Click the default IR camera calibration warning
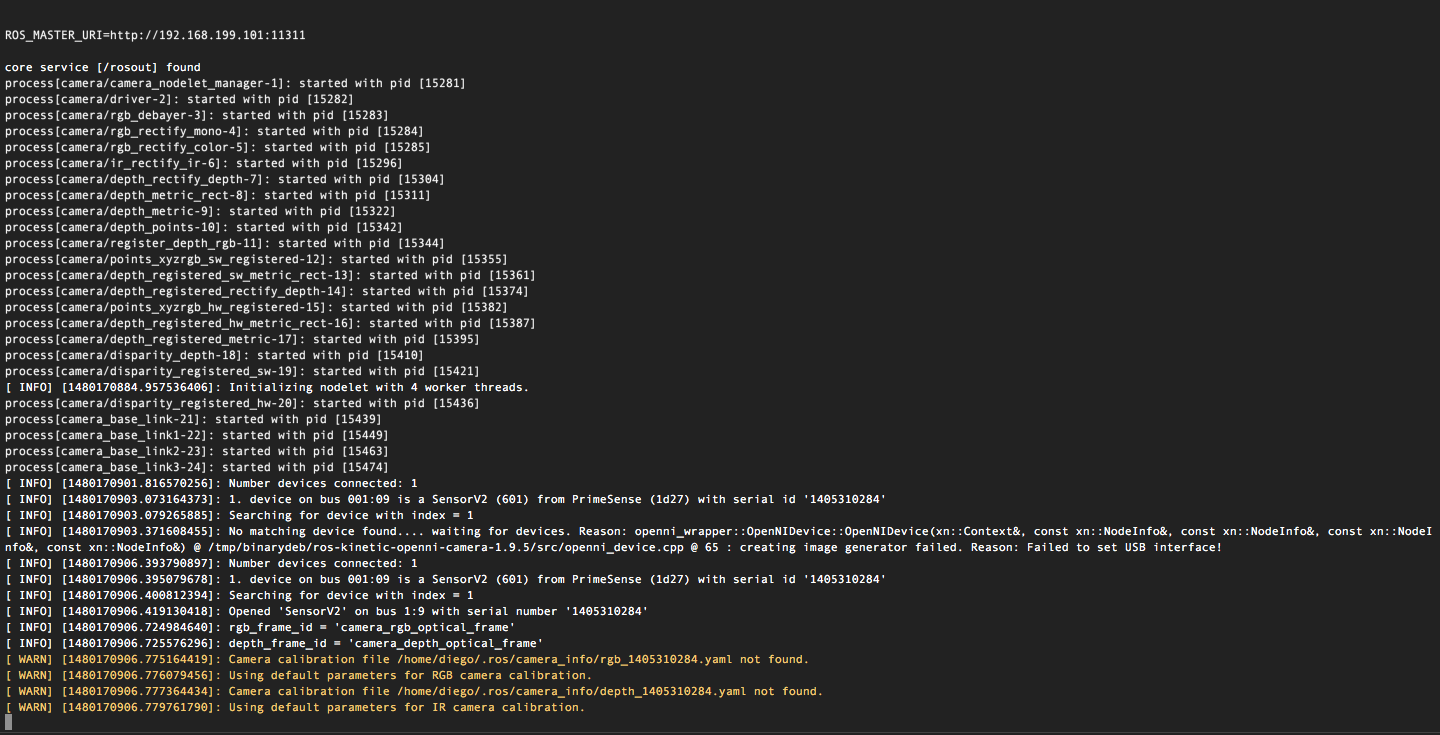The image size is (1440, 735). 295,707
